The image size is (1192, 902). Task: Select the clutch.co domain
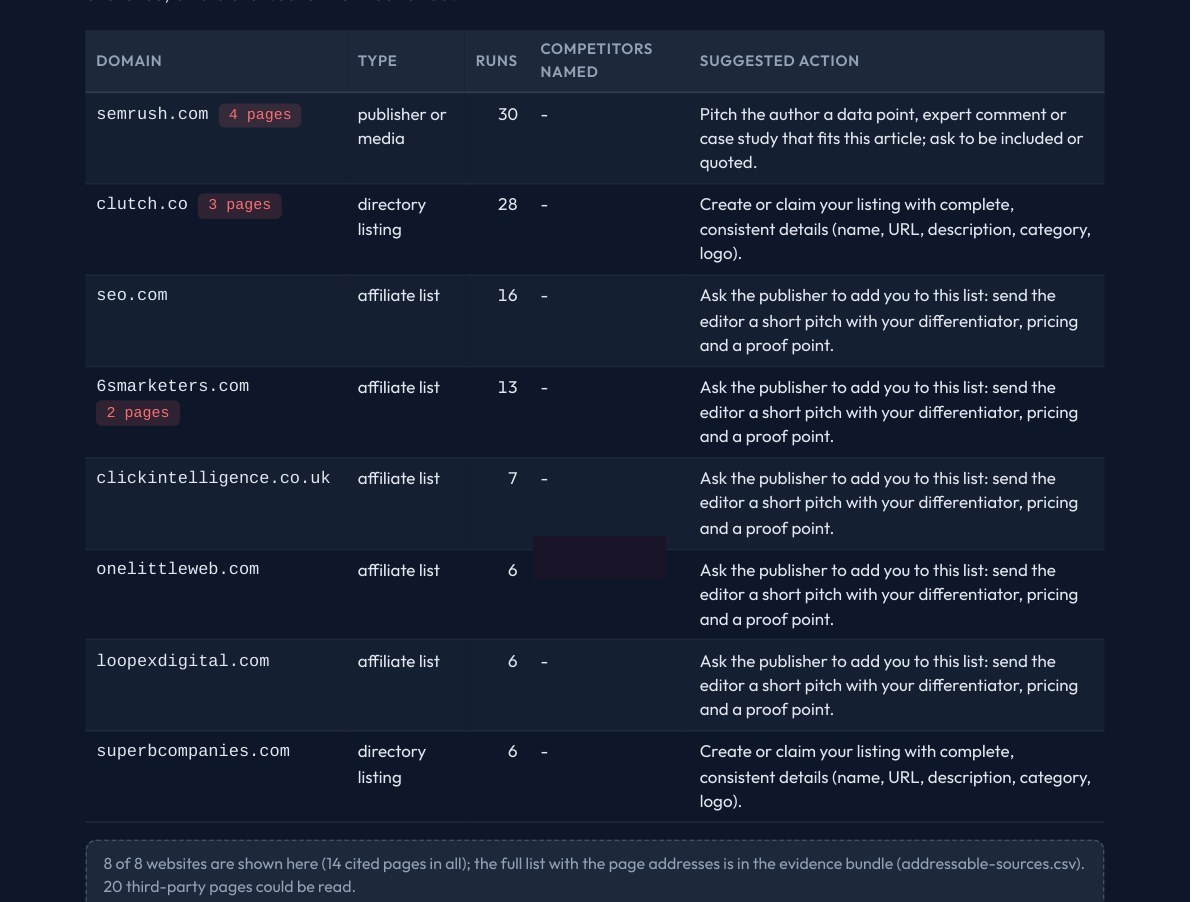[141, 204]
